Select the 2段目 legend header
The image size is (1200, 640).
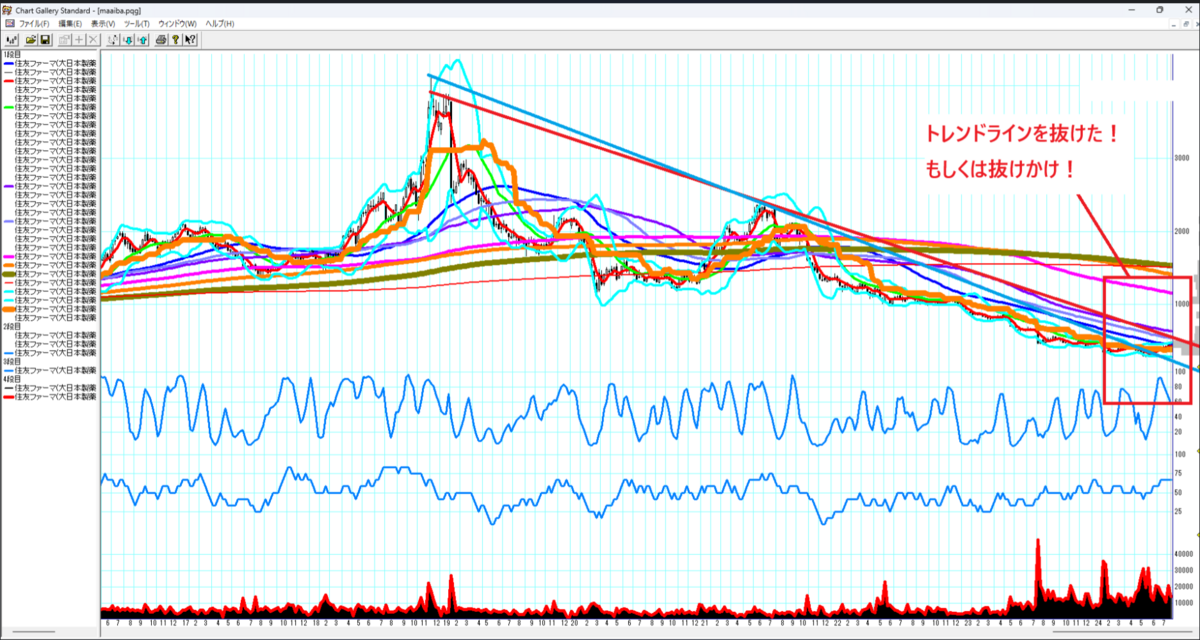[x=14, y=326]
